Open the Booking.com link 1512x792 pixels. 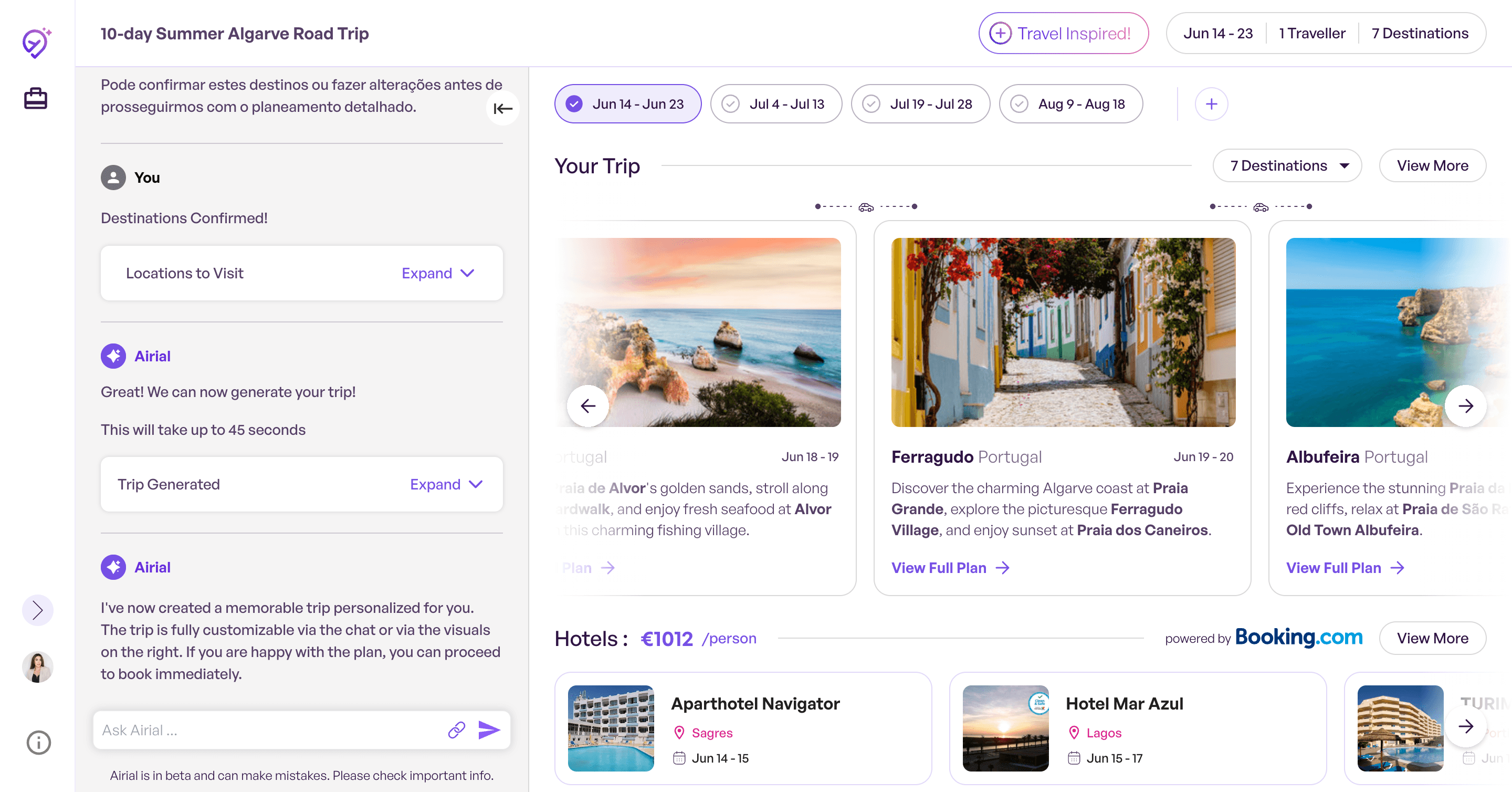click(1298, 637)
